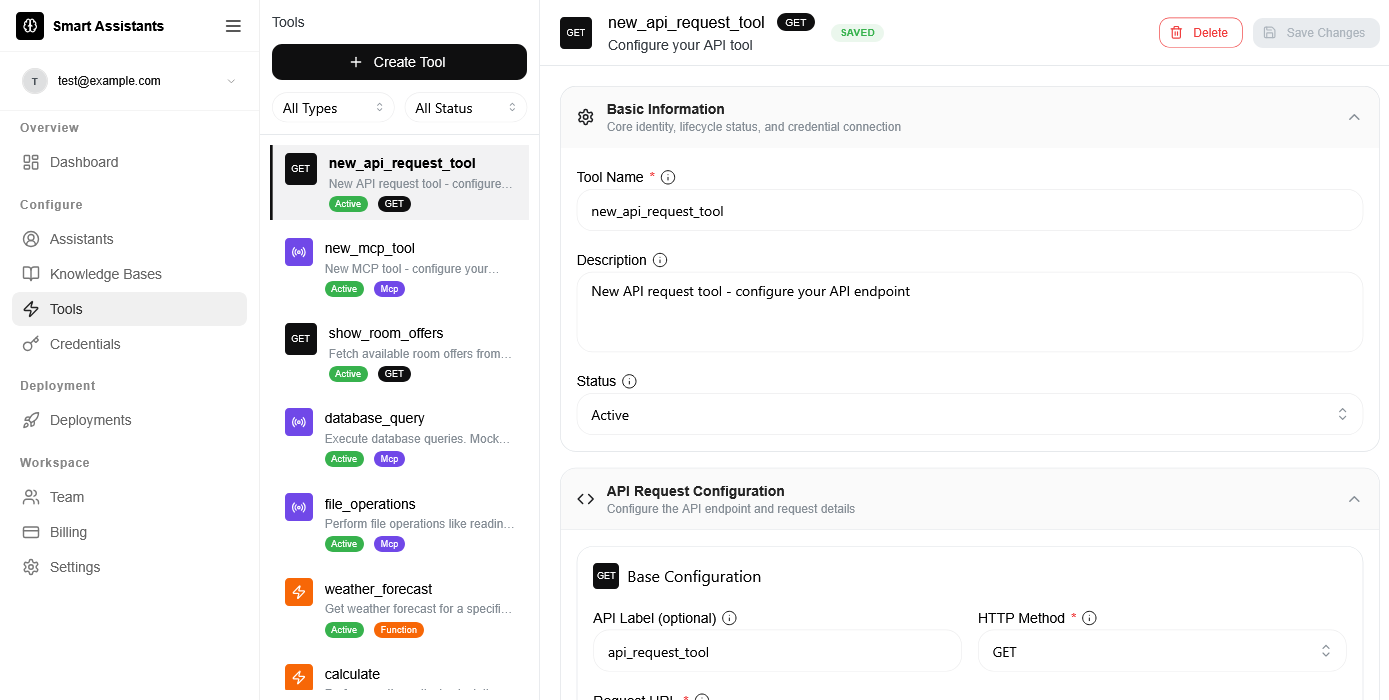Image resolution: width=1389 pixels, height=700 pixels.
Task: Click the info icon next to Tool Name
Action: pyautogui.click(x=668, y=177)
